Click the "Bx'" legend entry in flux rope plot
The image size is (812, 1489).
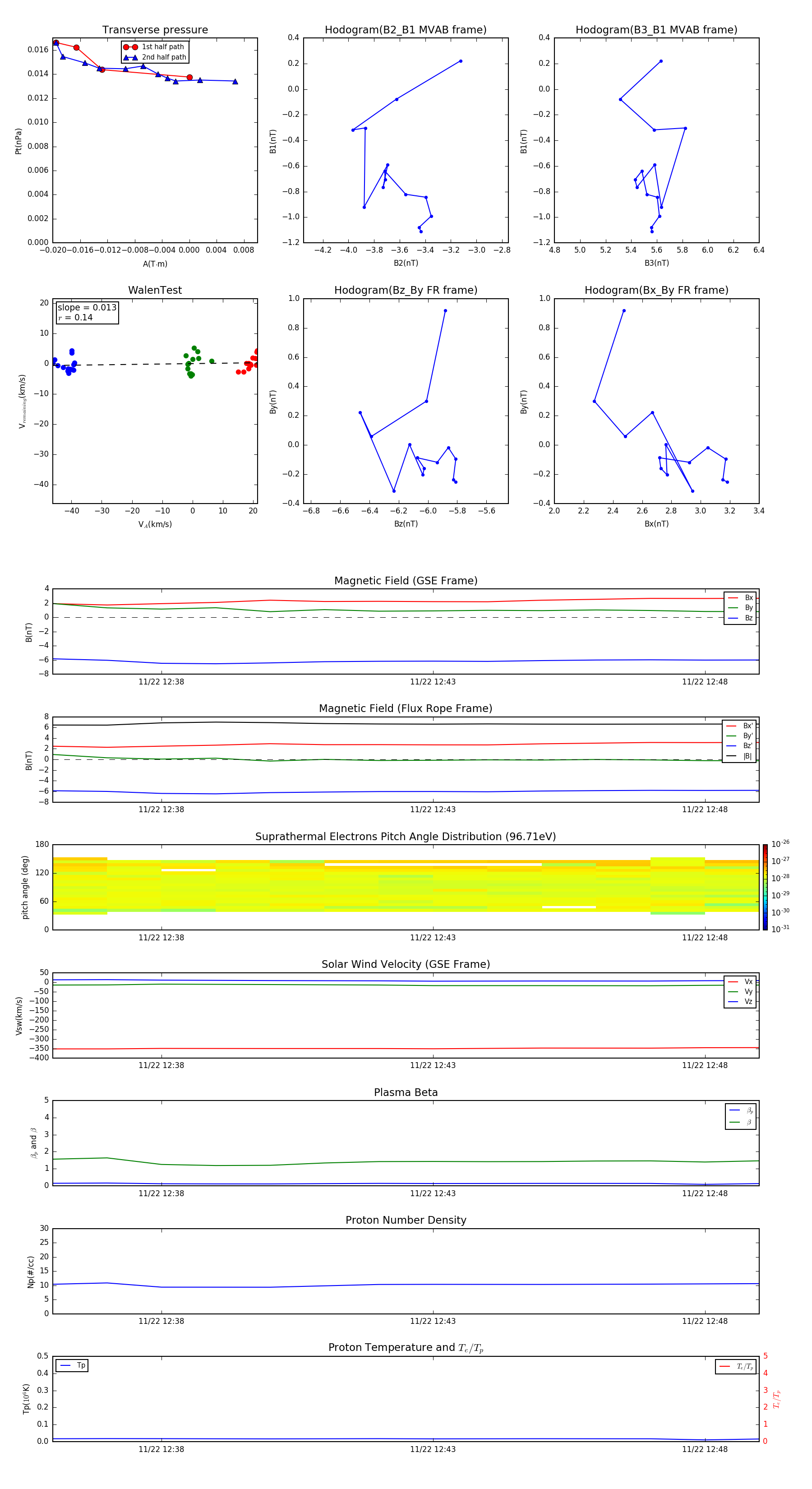740,726
